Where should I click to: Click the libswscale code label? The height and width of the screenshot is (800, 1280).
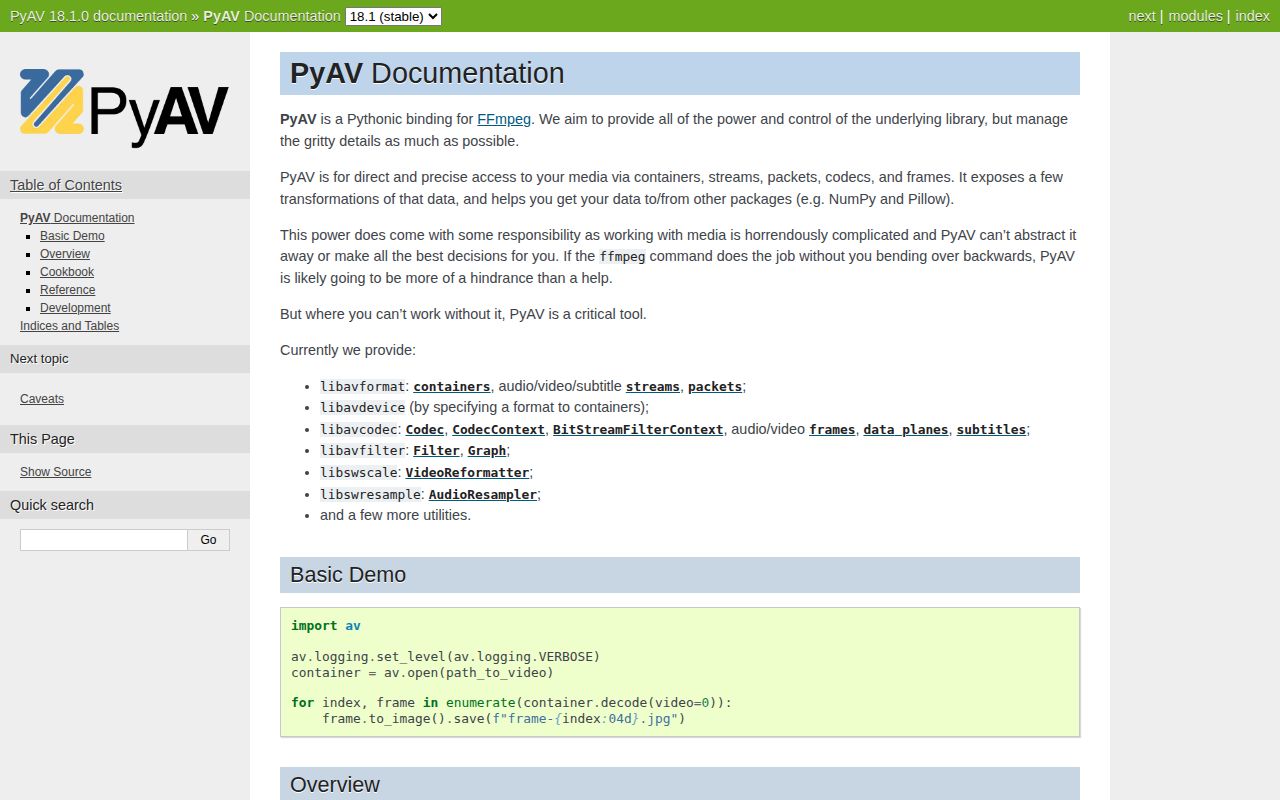click(x=359, y=473)
